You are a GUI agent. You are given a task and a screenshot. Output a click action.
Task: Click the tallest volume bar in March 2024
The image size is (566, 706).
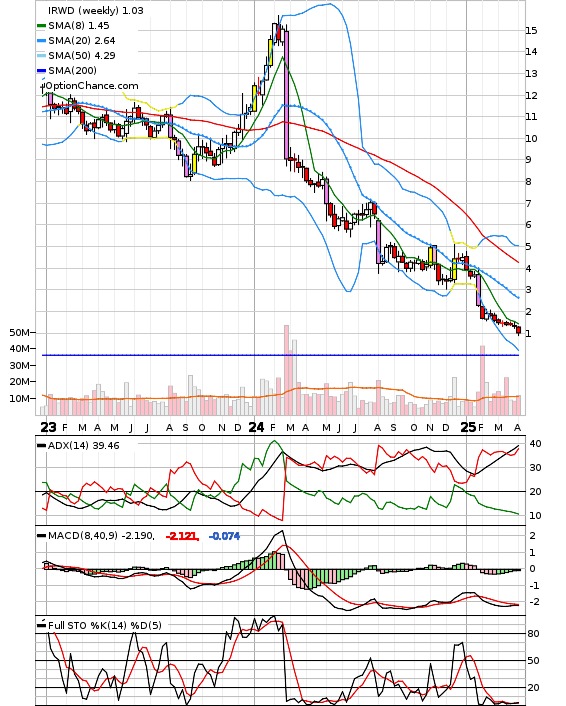click(286, 370)
